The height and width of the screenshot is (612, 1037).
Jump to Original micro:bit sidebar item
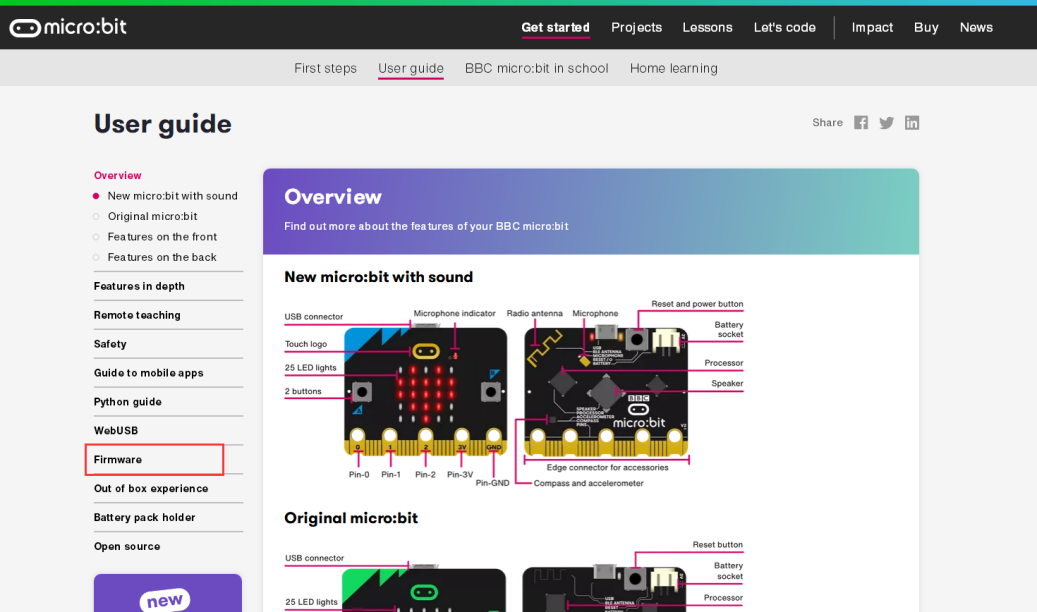click(x=152, y=216)
